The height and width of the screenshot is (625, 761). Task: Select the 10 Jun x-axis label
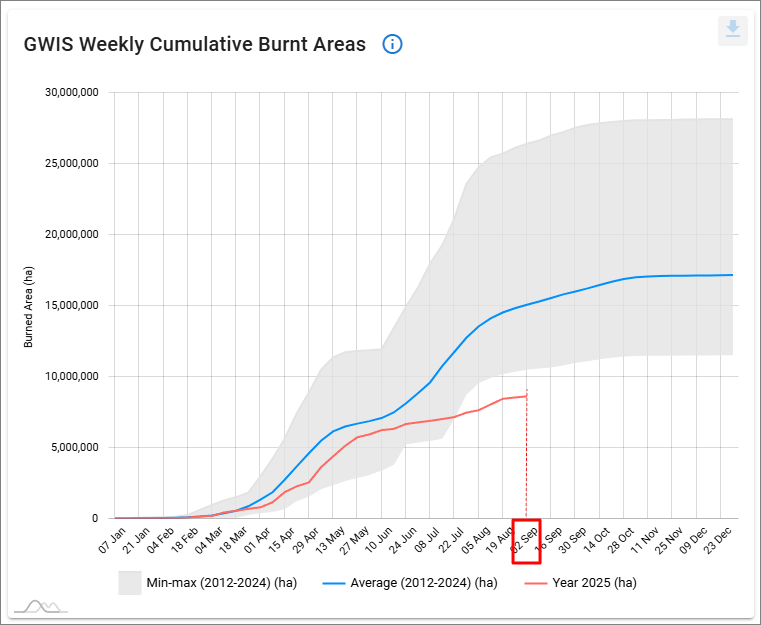pos(379,540)
